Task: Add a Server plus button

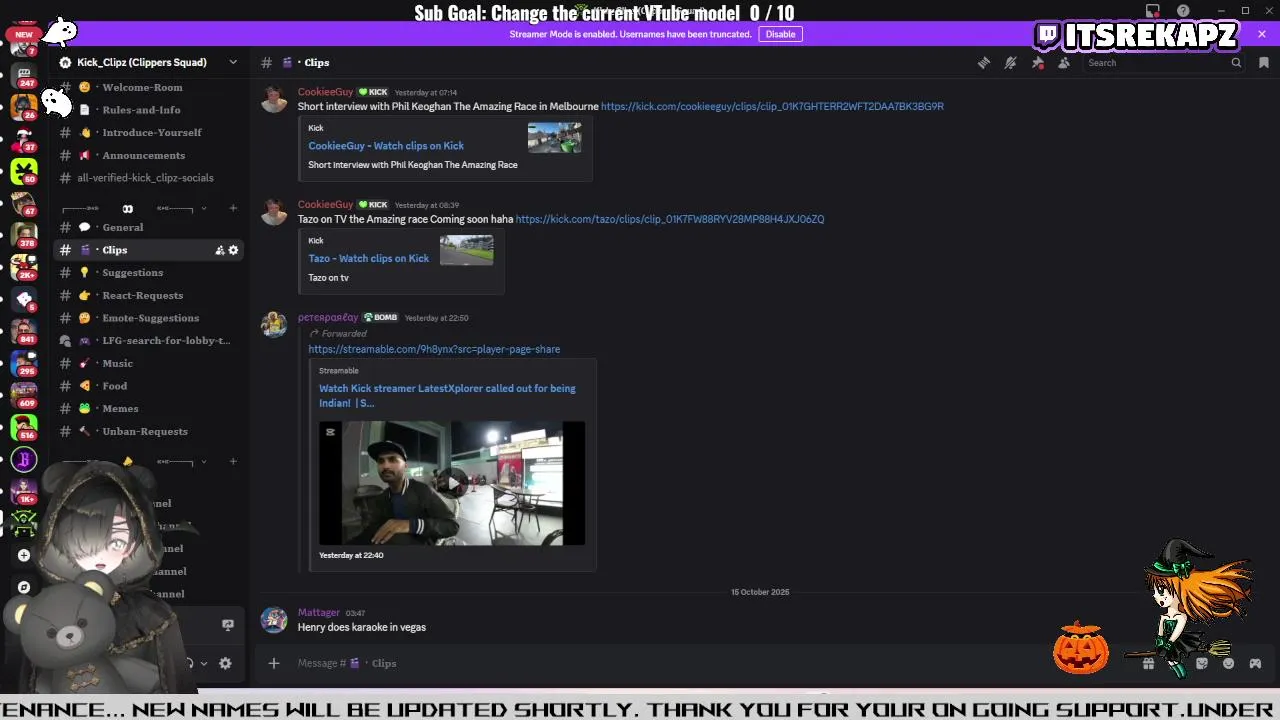Action: tap(24, 555)
